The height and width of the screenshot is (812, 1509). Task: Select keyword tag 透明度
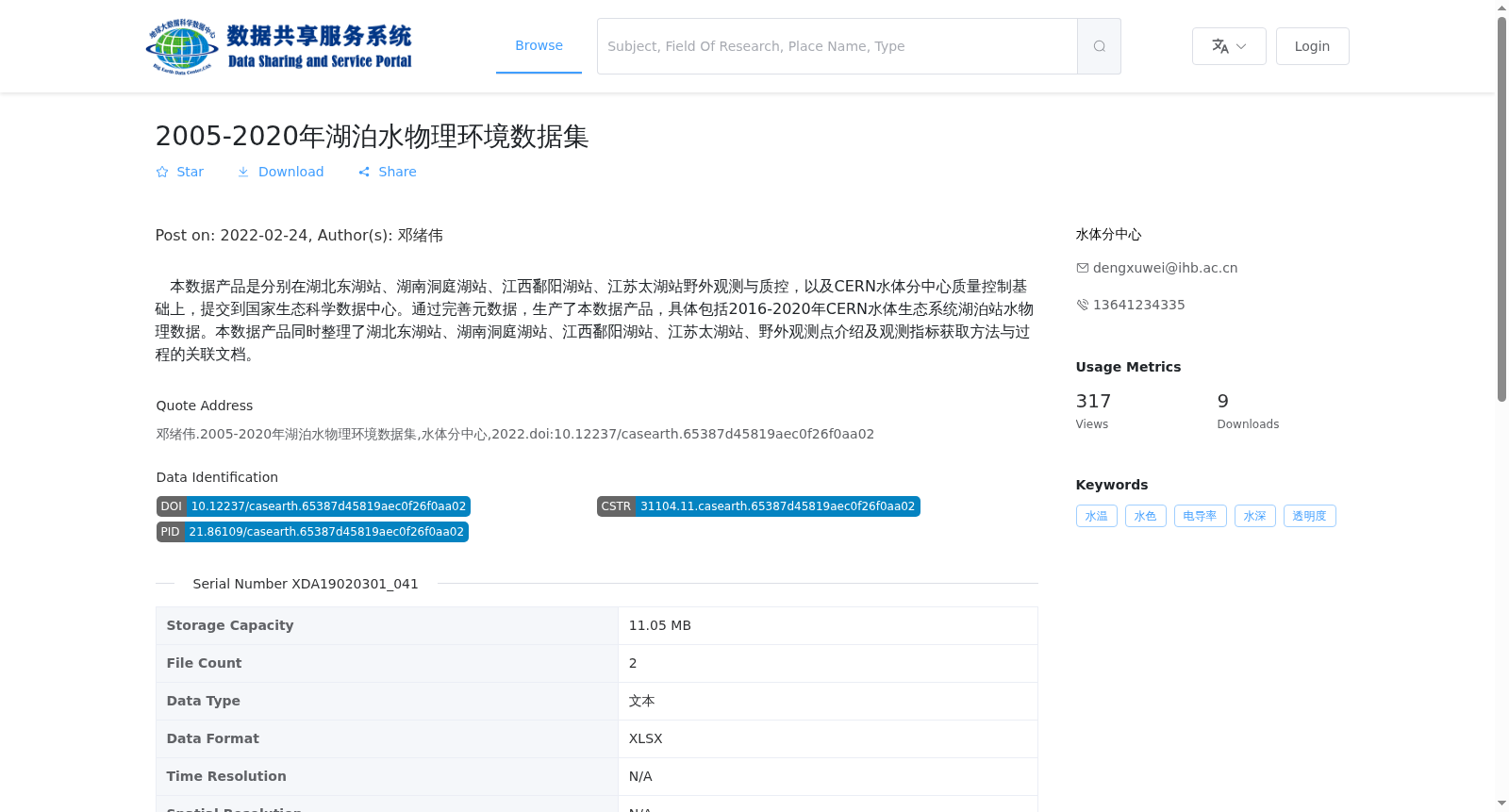pyautogui.click(x=1310, y=516)
